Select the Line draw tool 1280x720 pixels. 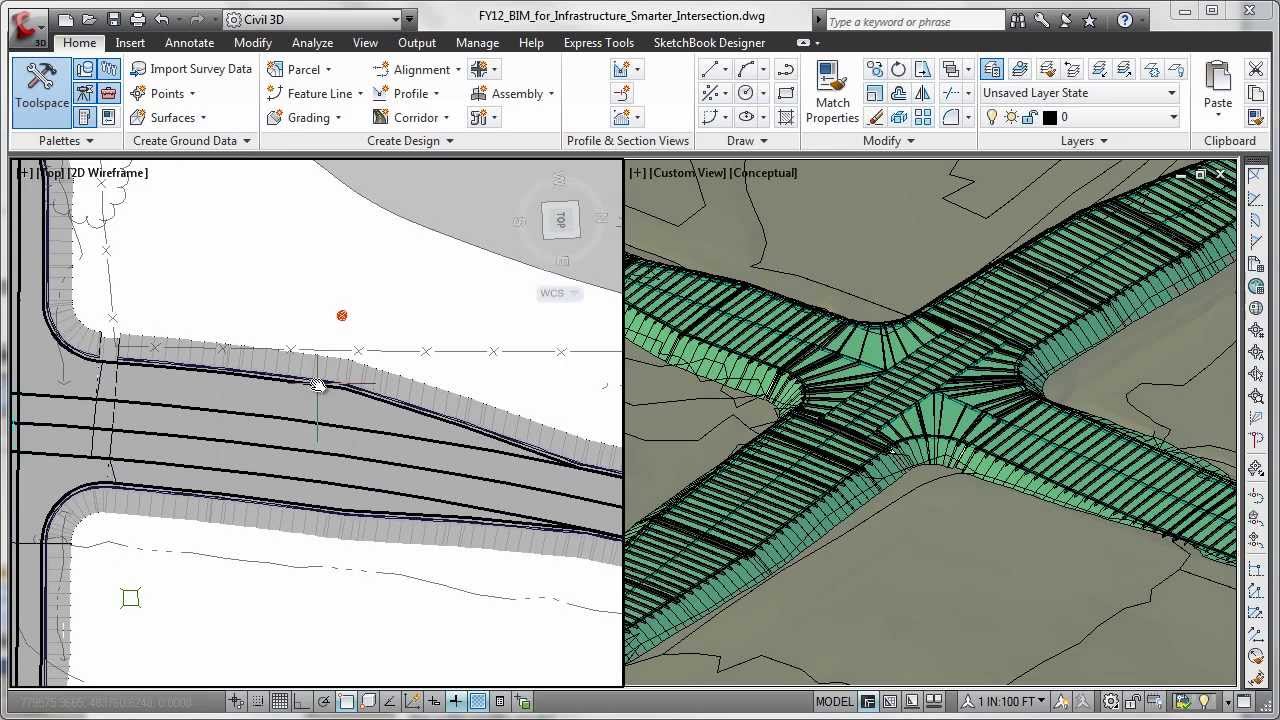pos(711,69)
